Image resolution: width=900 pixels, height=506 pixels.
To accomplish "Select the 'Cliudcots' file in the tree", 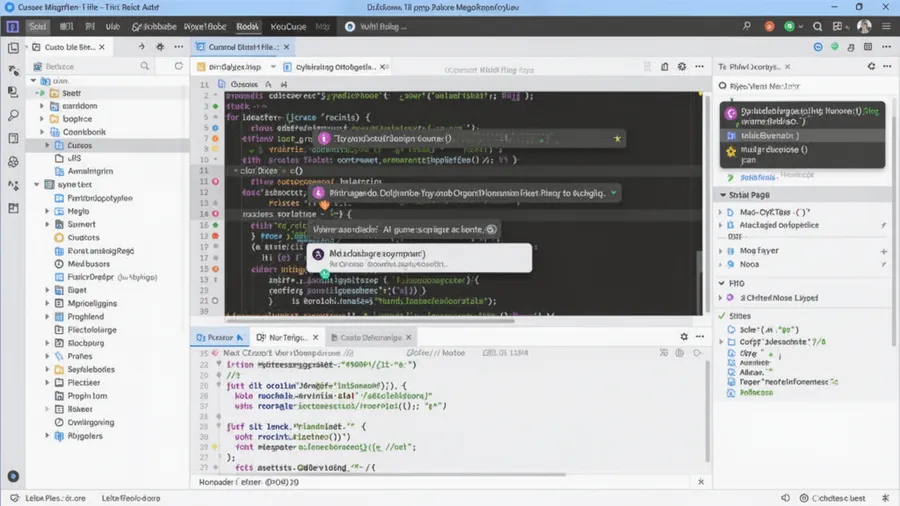I will pyautogui.click(x=83, y=238).
